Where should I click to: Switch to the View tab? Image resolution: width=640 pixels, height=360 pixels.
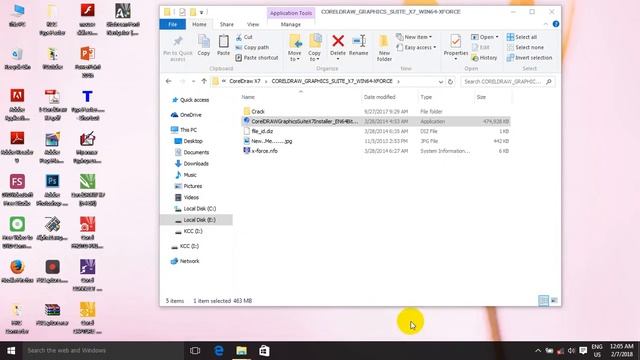253,24
